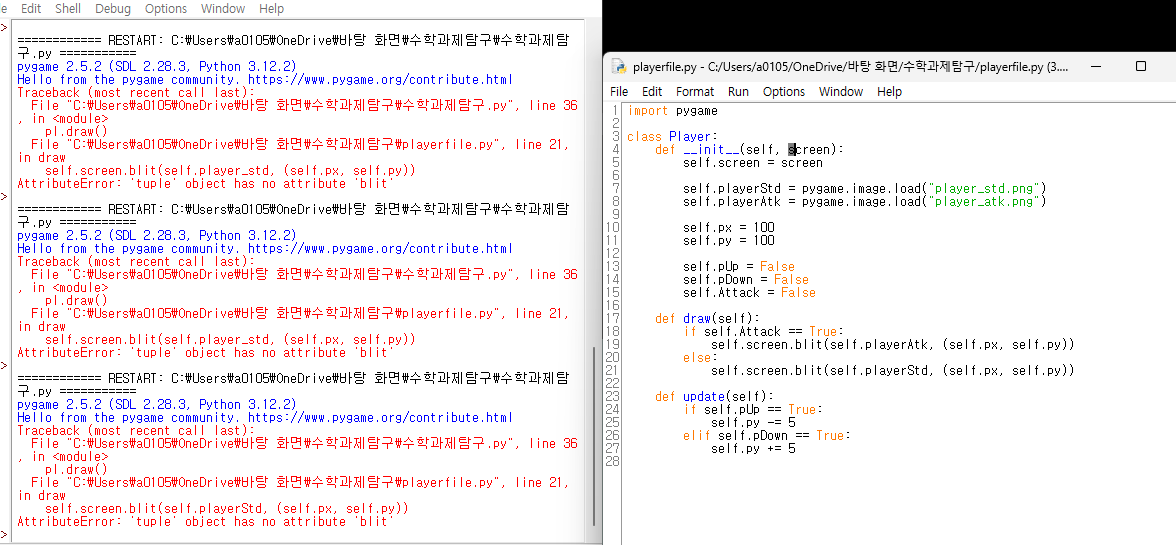
Task: Click the 'self.py = 100' line
Action: point(728,241)
